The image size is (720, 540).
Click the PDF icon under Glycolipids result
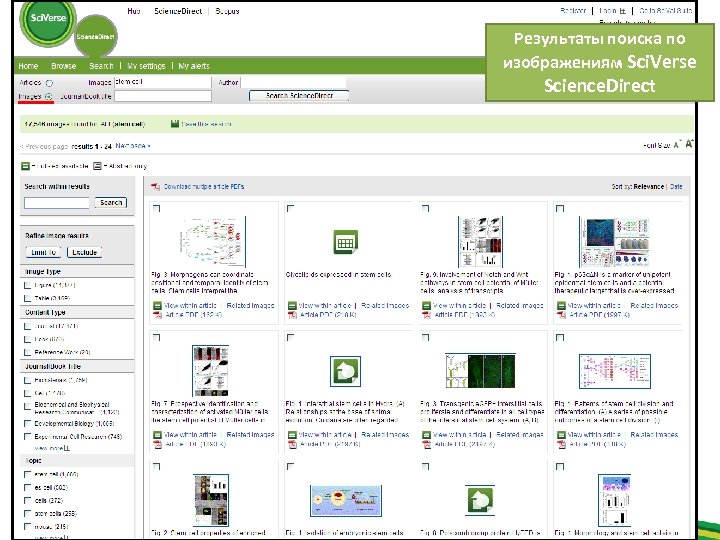[x=292, y=315]
